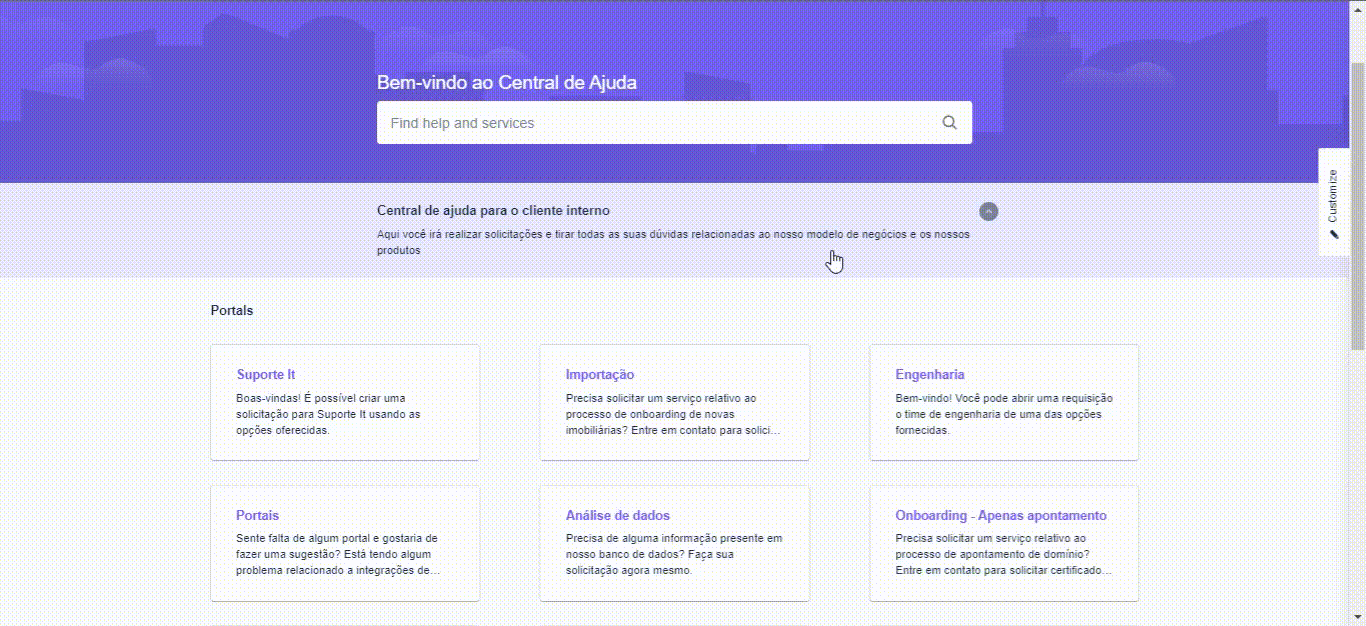Click the 'Bem-vindo ao Central de Ajuda' heading
Viewport: 1366px width, 626px height.
tap(506, 83)
